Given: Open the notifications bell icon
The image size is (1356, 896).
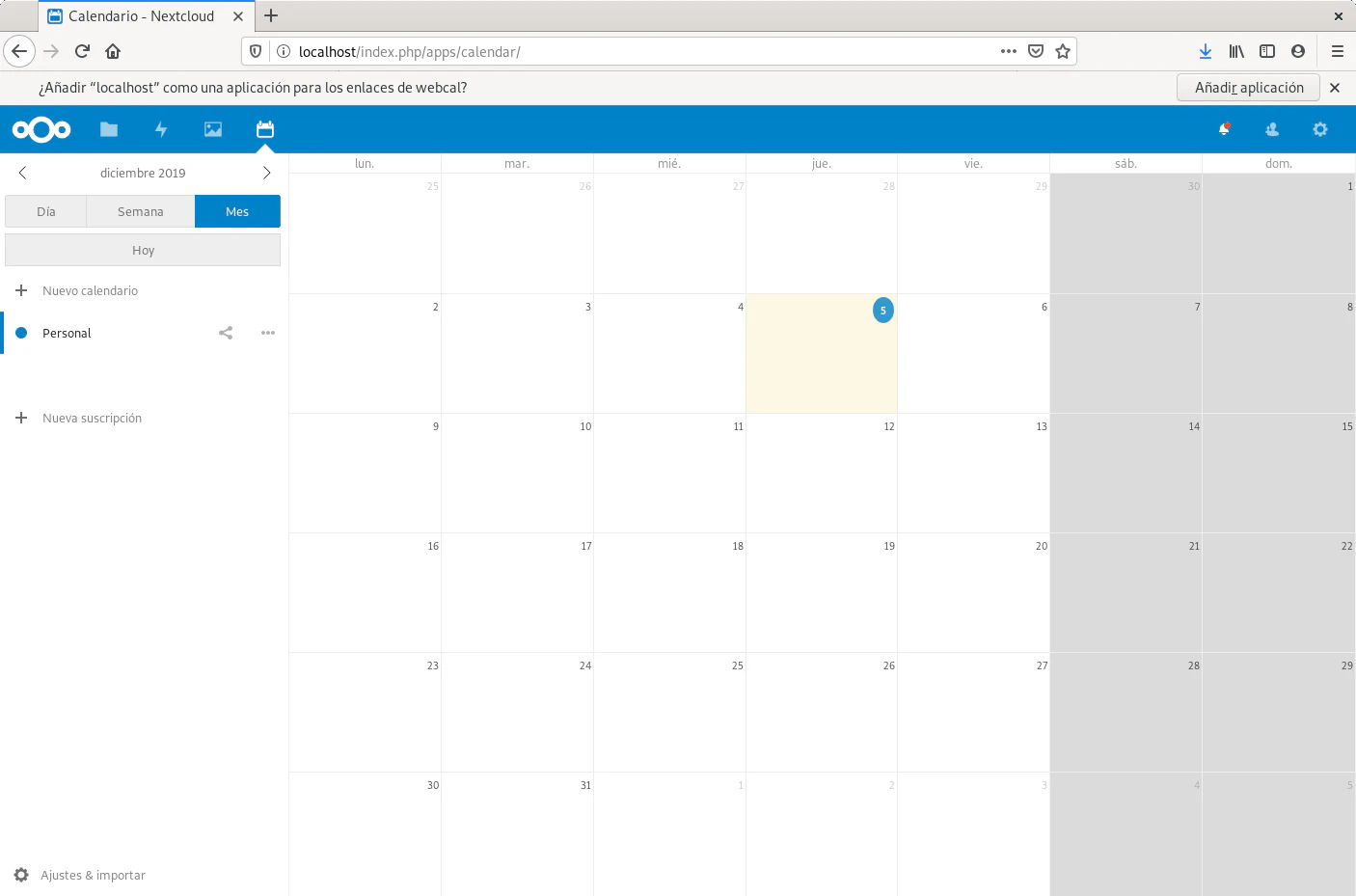Looking at the screenshot, I should [1224, 129].
